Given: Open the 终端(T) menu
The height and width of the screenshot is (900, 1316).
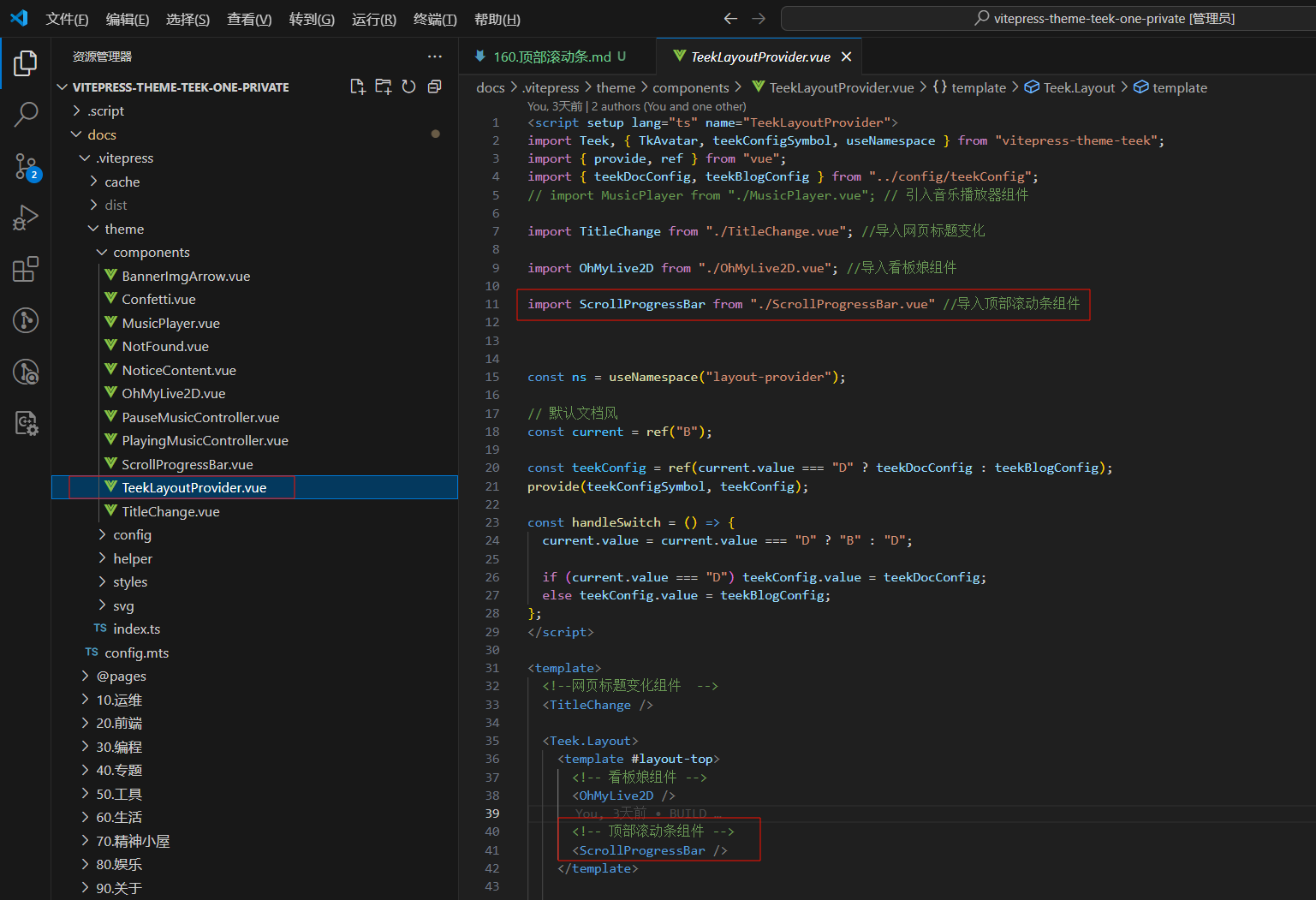Looking at the screenshot, I should (435, 19).
